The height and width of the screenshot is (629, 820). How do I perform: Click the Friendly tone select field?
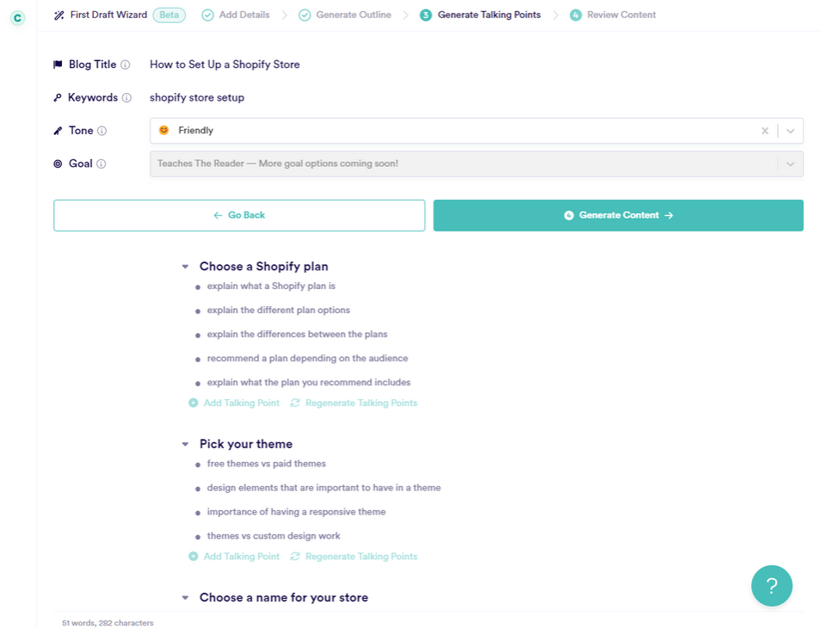pyautogui.click(x=476, y=131)
